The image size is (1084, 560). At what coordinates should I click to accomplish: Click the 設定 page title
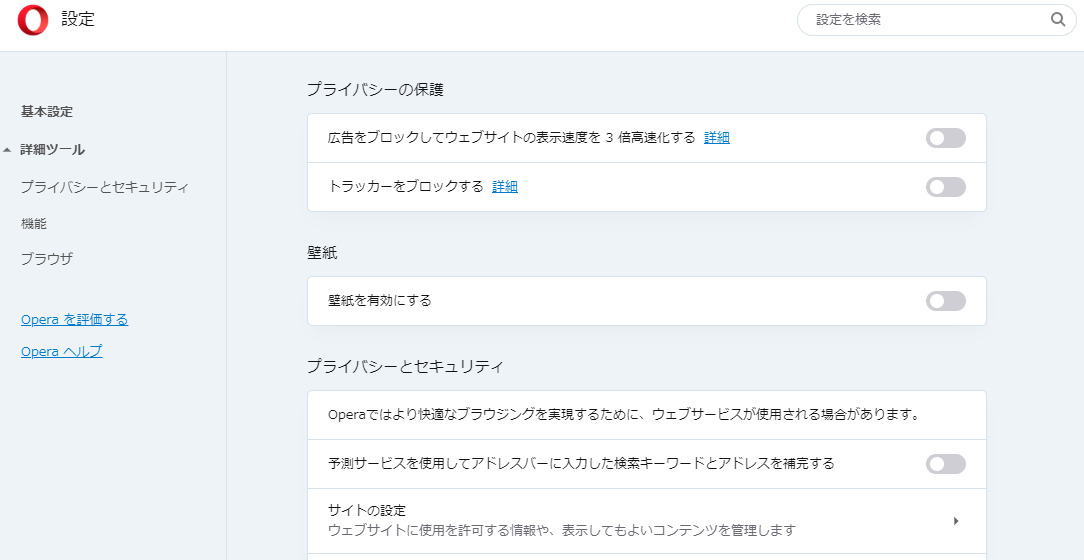tap(78, 19)
